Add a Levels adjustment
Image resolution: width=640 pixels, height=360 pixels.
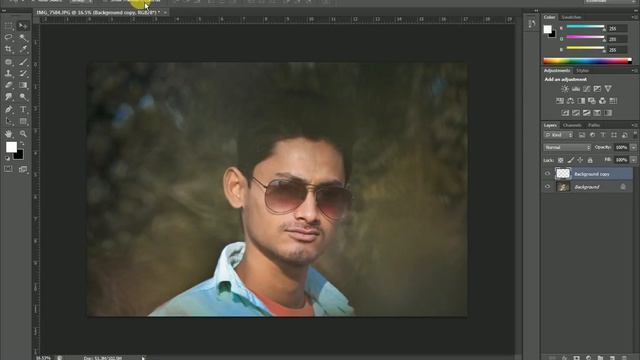point(576,89)
